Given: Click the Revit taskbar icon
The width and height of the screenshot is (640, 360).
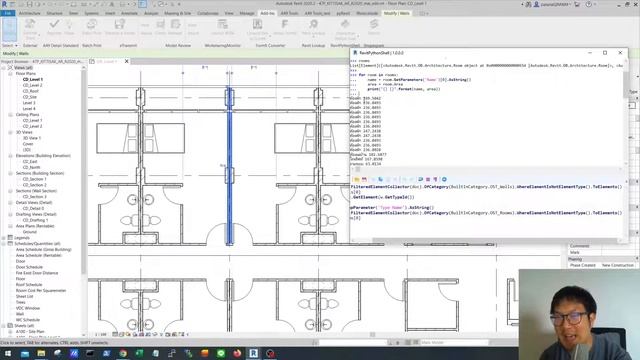Looking at the screenshot, I should pos(253,353).
